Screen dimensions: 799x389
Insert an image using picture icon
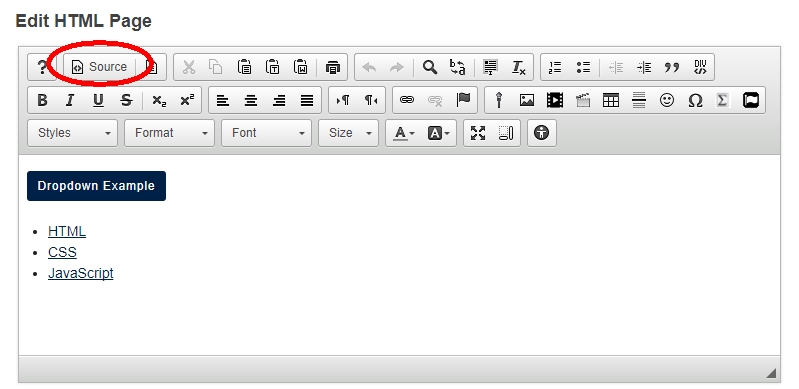(526, 100)
